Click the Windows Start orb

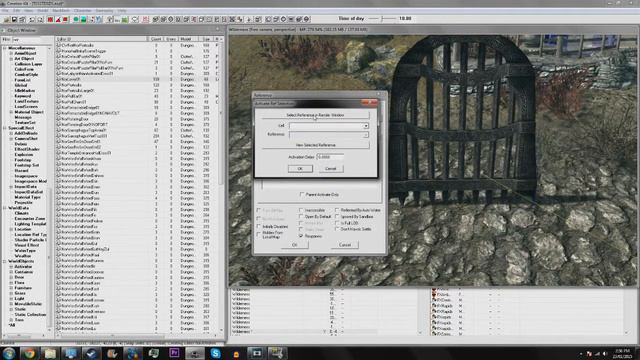(x=9, y=353)
